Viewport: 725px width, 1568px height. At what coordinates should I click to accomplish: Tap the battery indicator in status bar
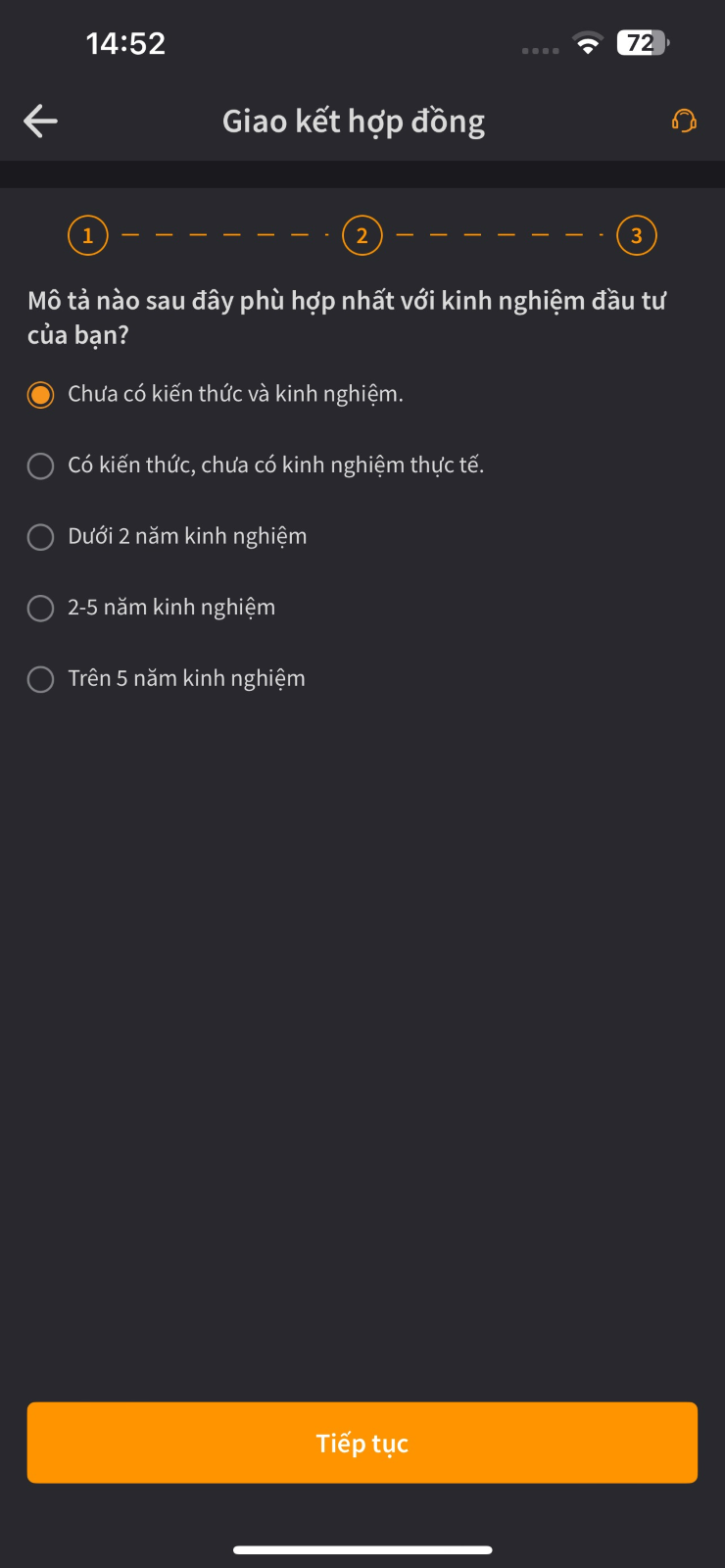(x=643, y=43)
